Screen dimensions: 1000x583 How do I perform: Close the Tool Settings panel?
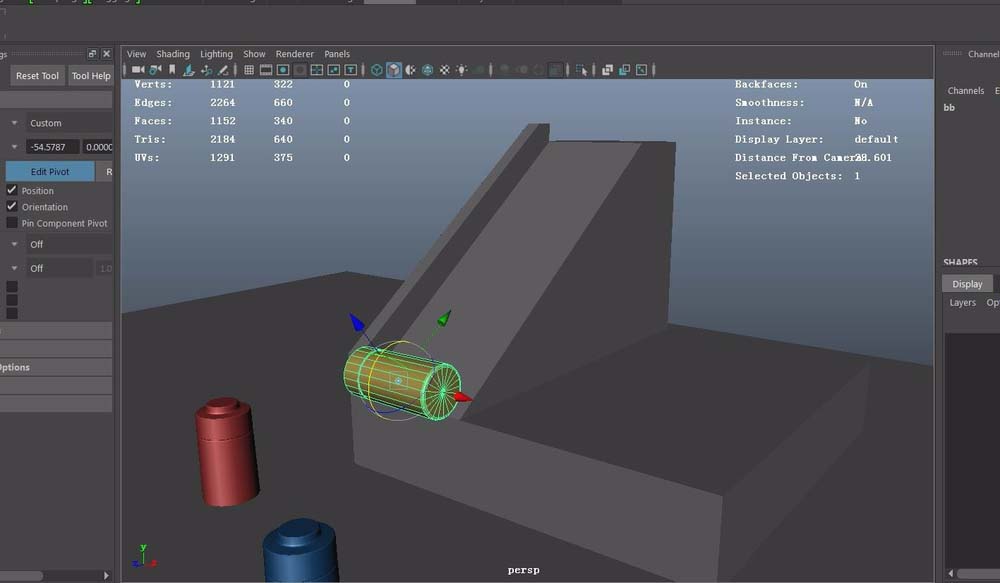pos(107,54)
